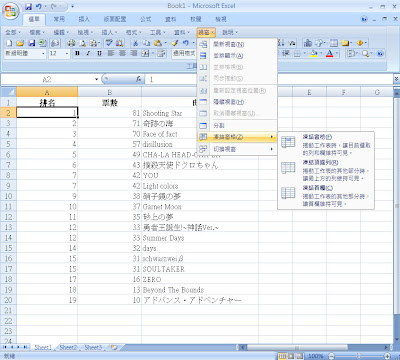Click the Select All corner of grid

coord(8,92)
